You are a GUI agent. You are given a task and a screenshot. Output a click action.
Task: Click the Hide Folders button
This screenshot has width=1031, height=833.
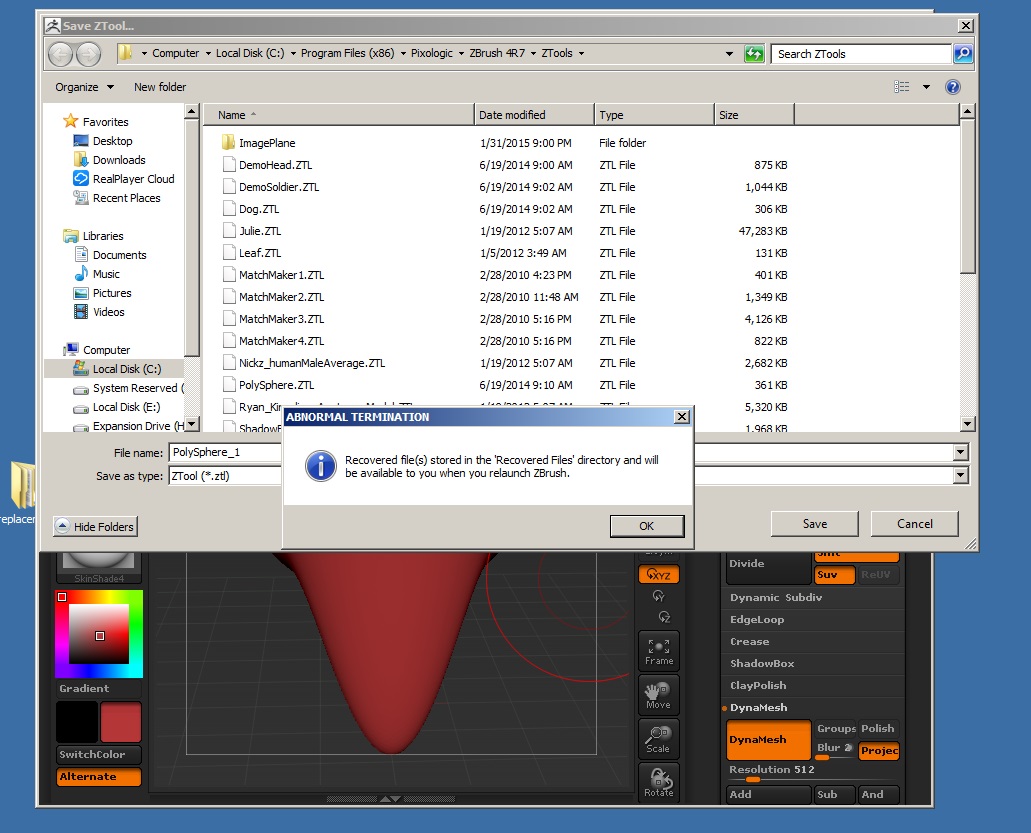tap(95, 527)
